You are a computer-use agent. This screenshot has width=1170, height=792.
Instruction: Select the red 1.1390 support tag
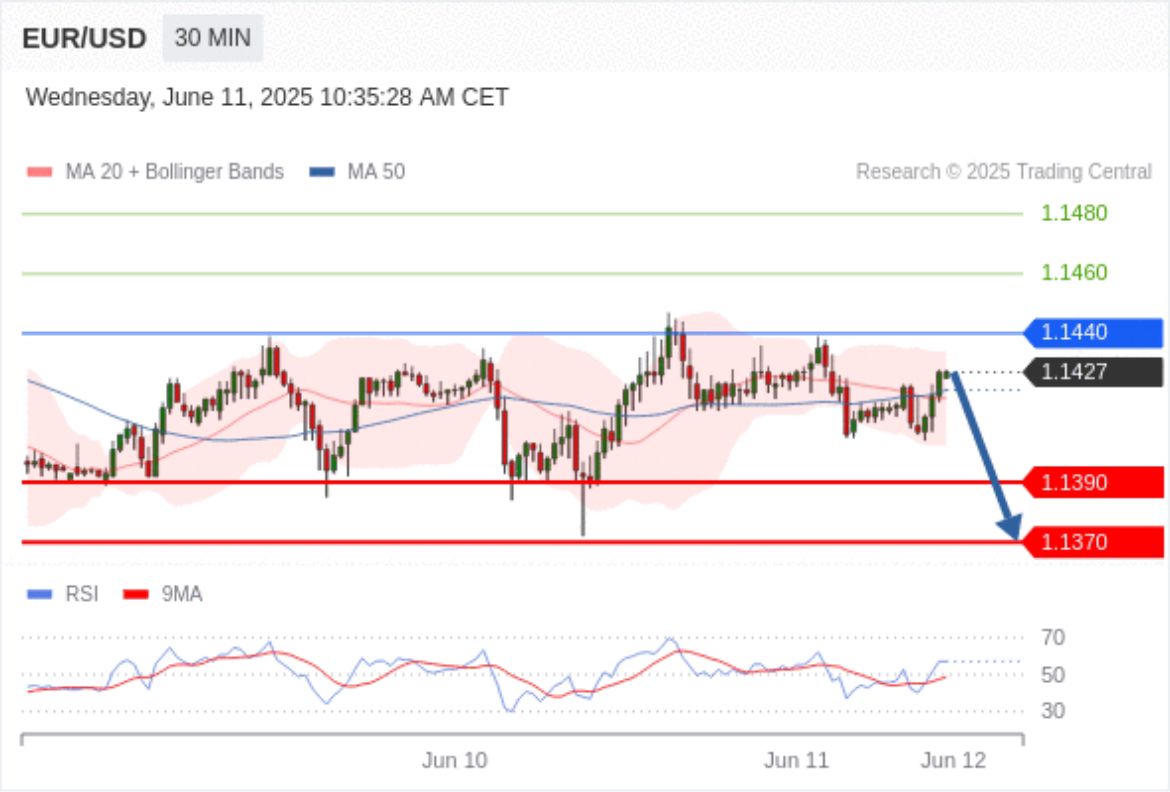[x=1092, y=483]
